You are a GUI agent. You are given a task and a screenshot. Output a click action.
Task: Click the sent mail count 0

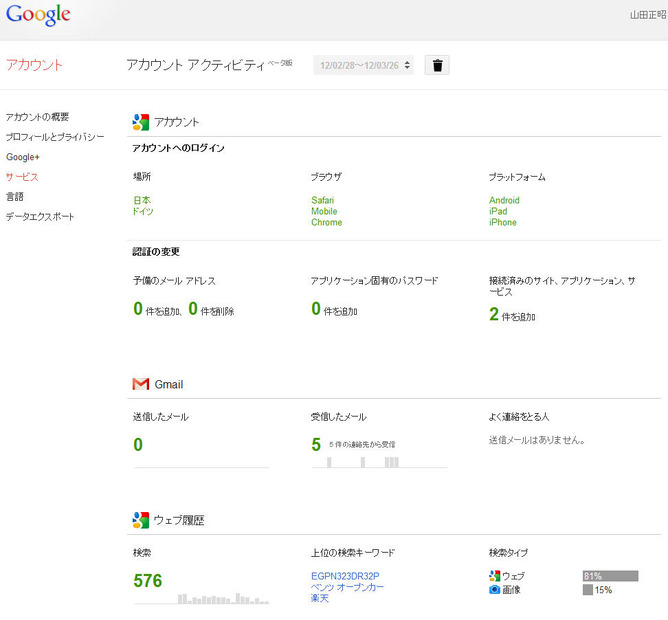(x=138, y=444)
